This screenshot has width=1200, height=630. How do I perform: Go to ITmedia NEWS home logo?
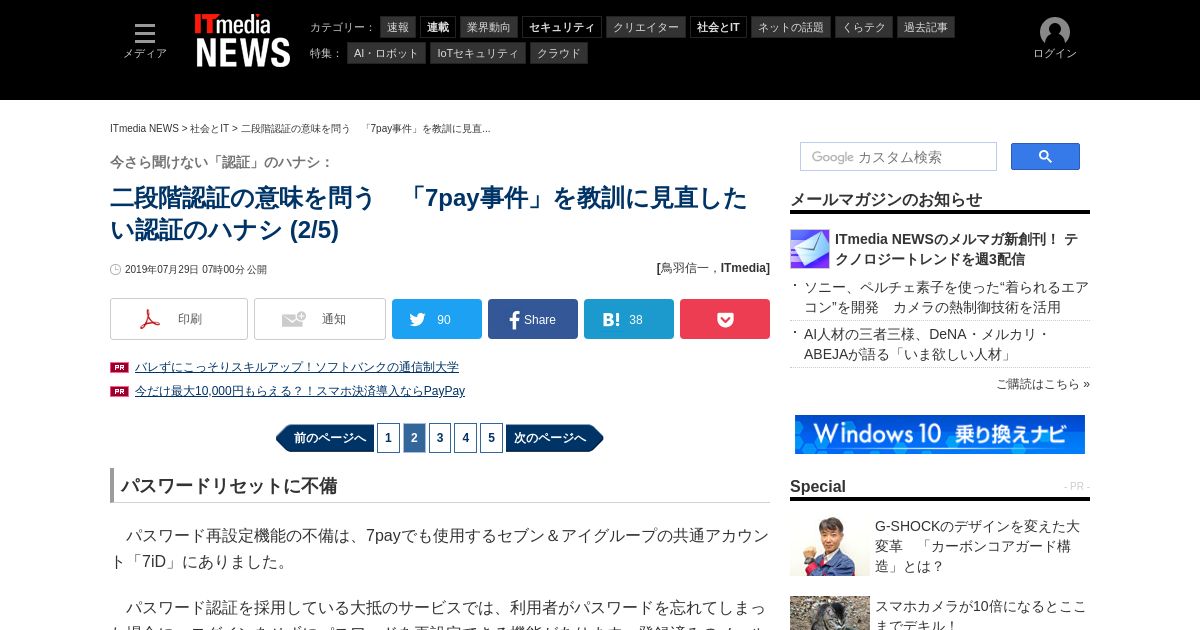coord(243,41)
